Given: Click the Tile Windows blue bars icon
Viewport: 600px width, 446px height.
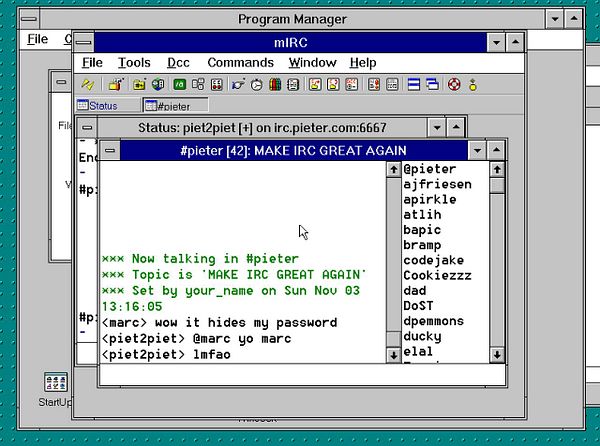Looking at the screenshot, I should point(414,85).
